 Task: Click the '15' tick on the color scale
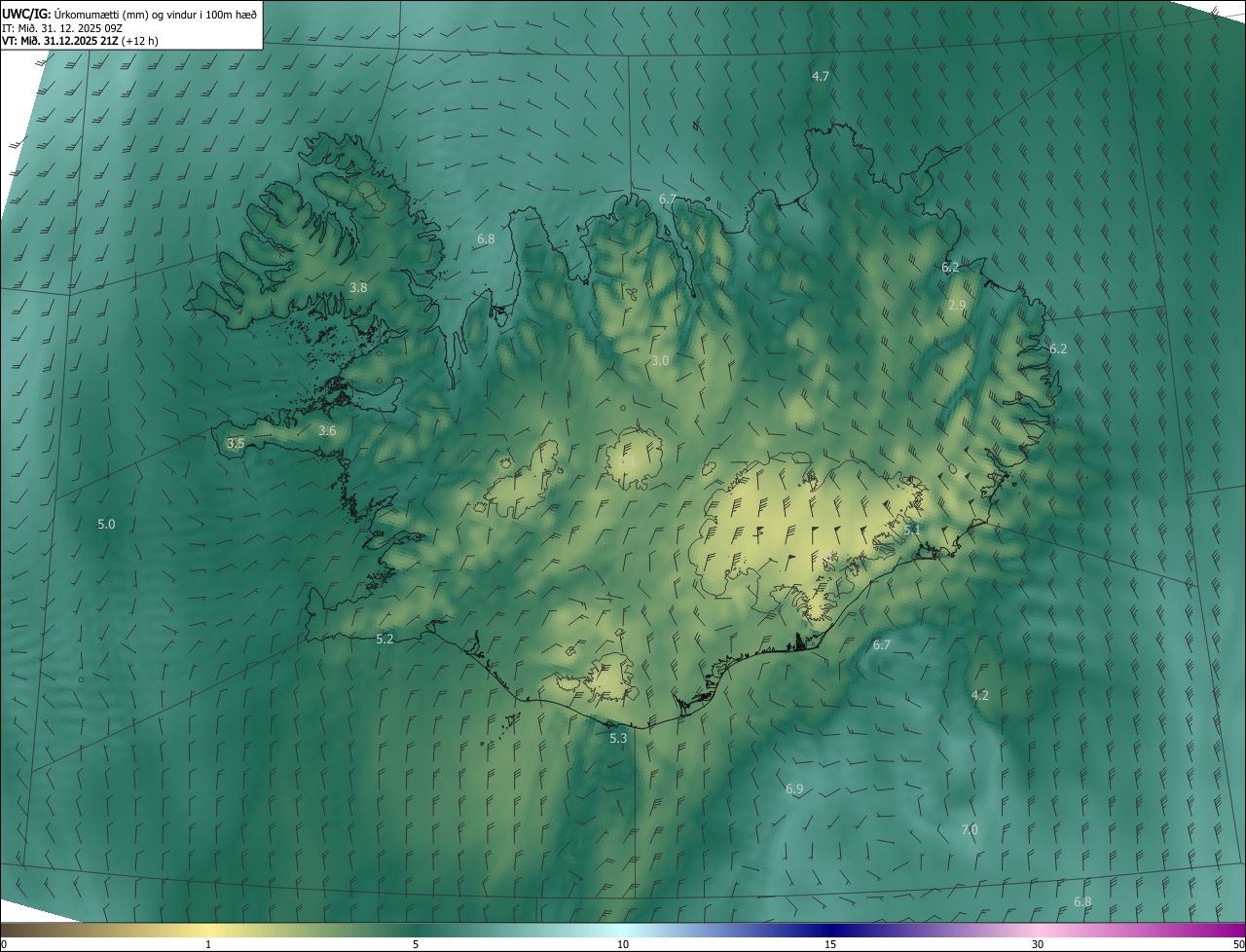pyautogui.click(x=830, y=944)
